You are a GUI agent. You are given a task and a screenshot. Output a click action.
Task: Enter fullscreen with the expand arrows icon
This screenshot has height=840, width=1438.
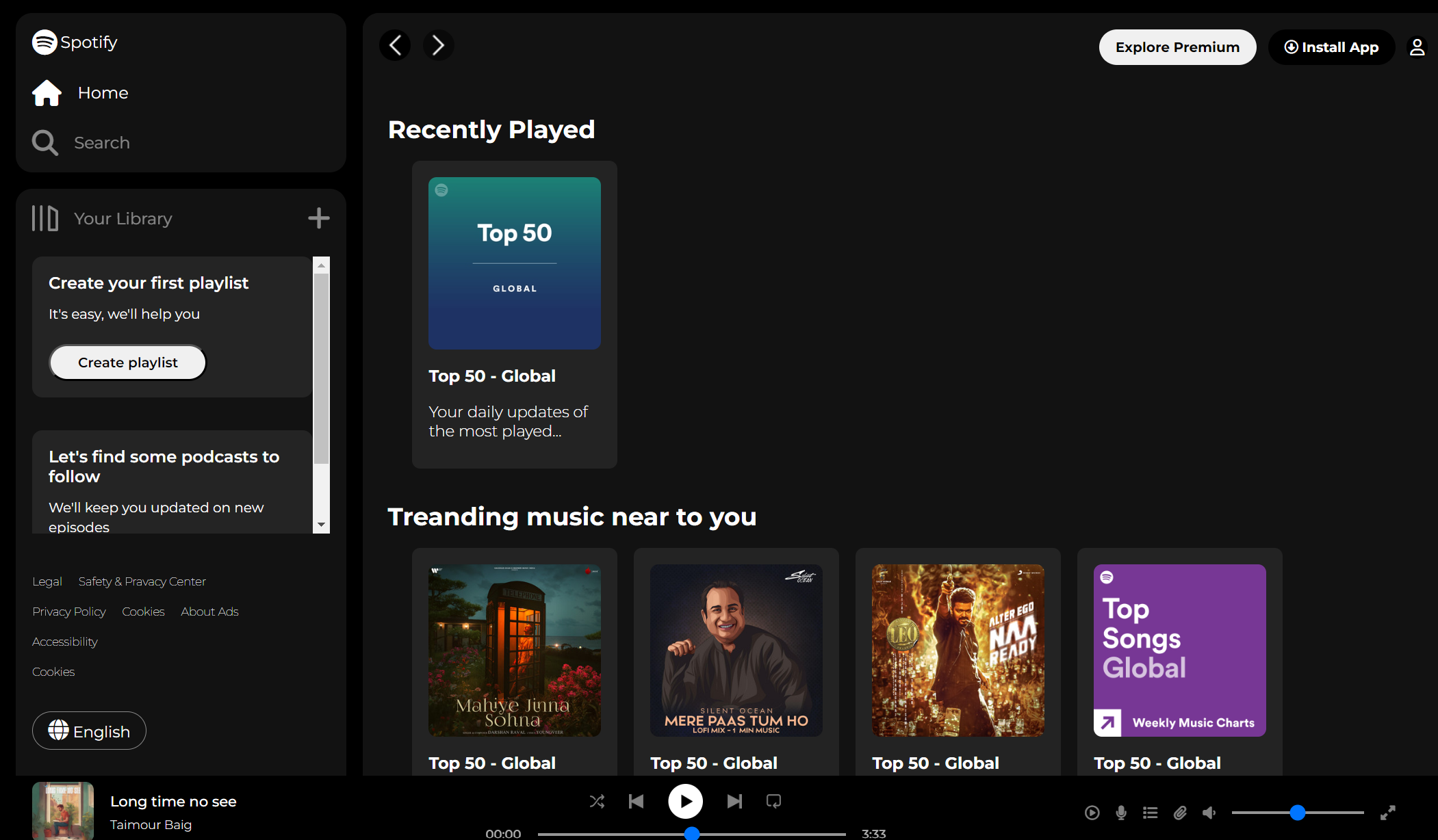pos(1387,813)
